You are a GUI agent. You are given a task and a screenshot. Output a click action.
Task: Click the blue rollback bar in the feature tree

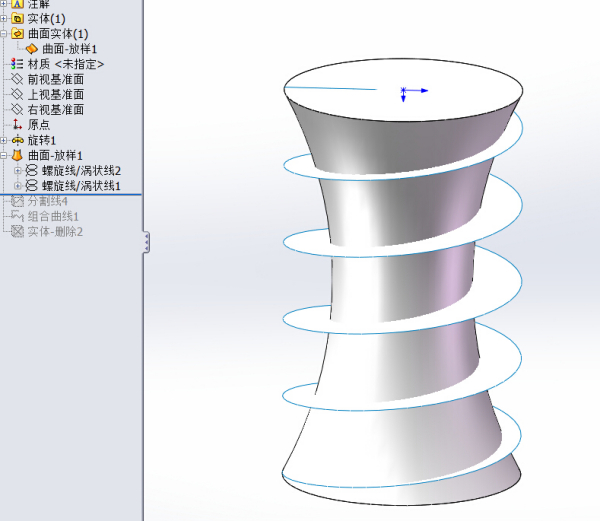click(71, 194)
